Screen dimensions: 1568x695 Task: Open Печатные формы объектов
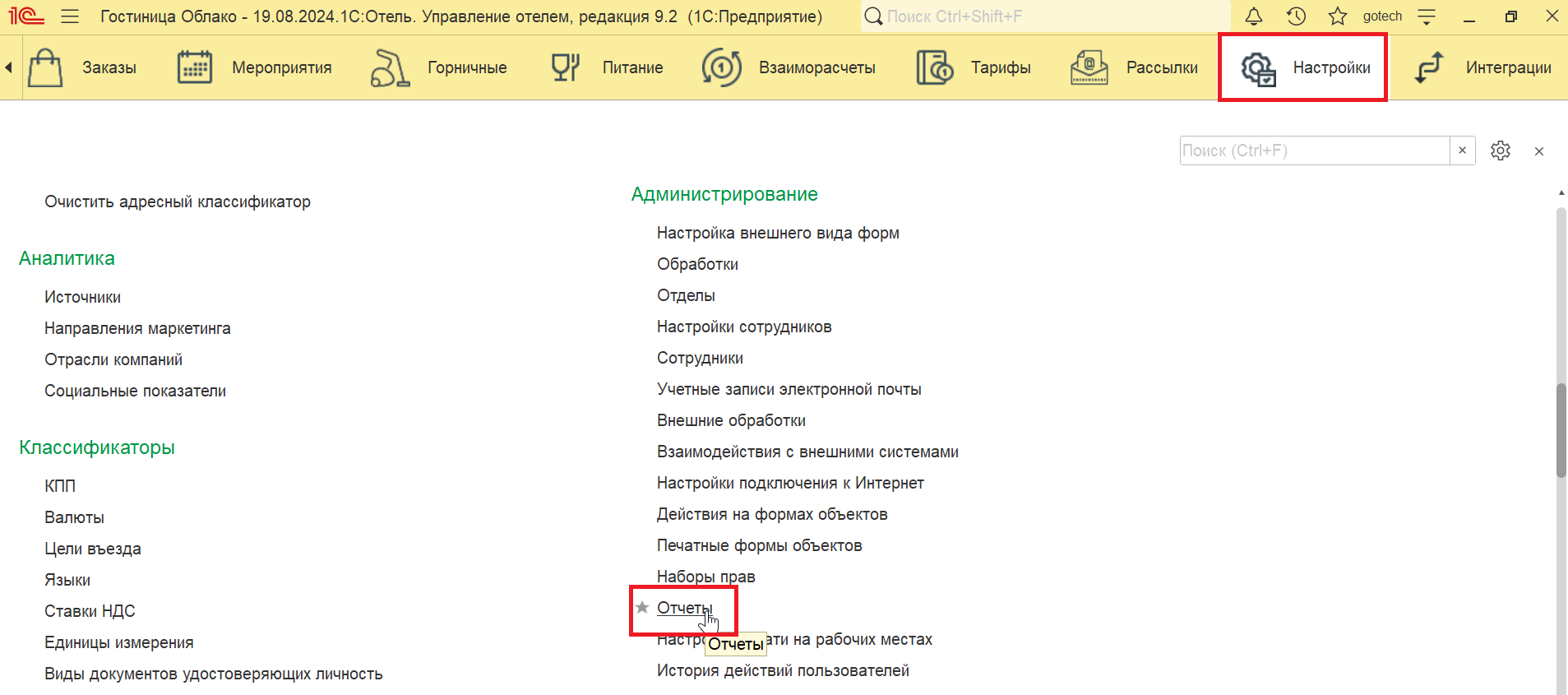760,545
